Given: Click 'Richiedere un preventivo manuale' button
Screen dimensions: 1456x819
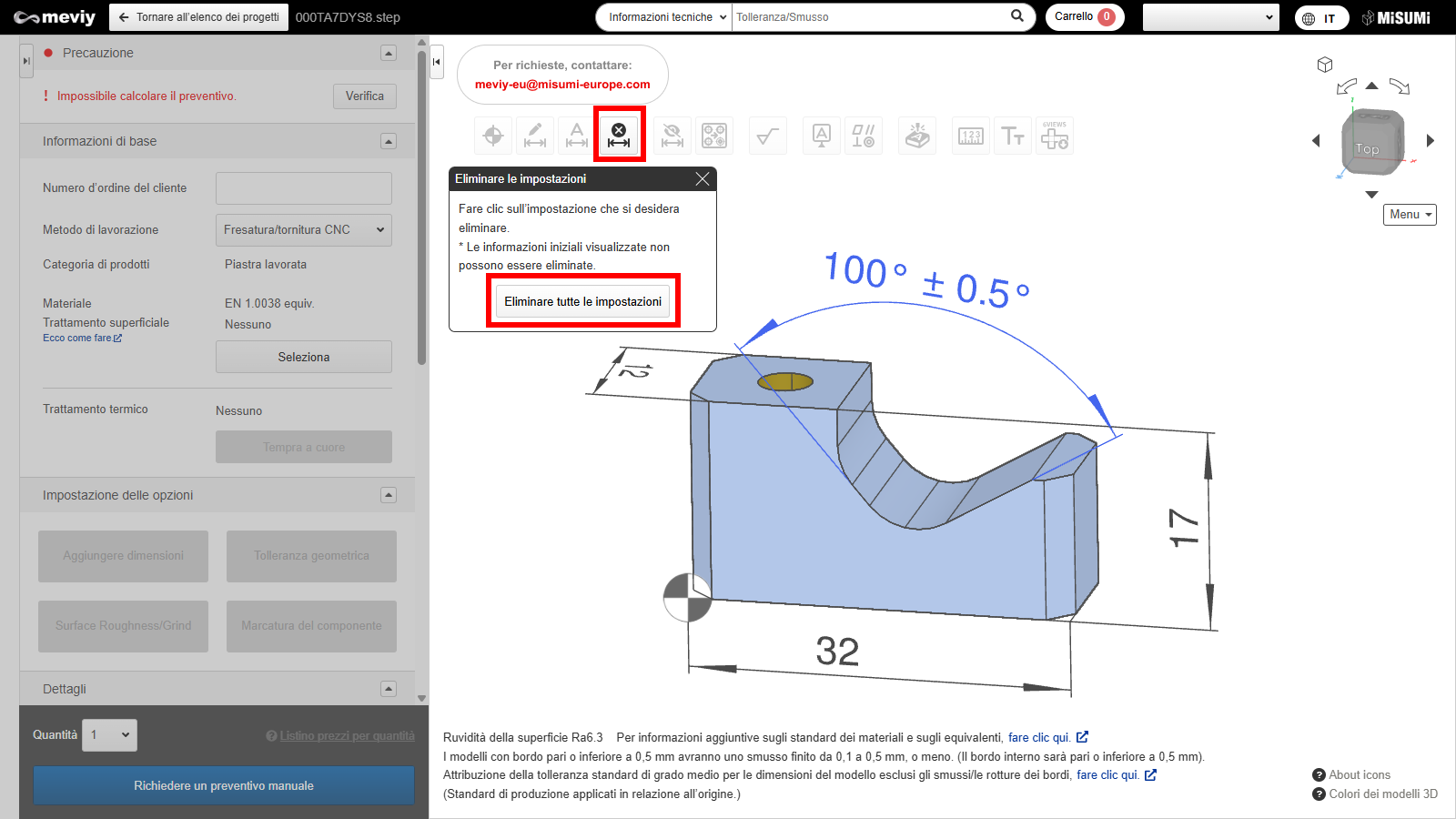Looking at the screenshot, I should (x=224, y=785).
